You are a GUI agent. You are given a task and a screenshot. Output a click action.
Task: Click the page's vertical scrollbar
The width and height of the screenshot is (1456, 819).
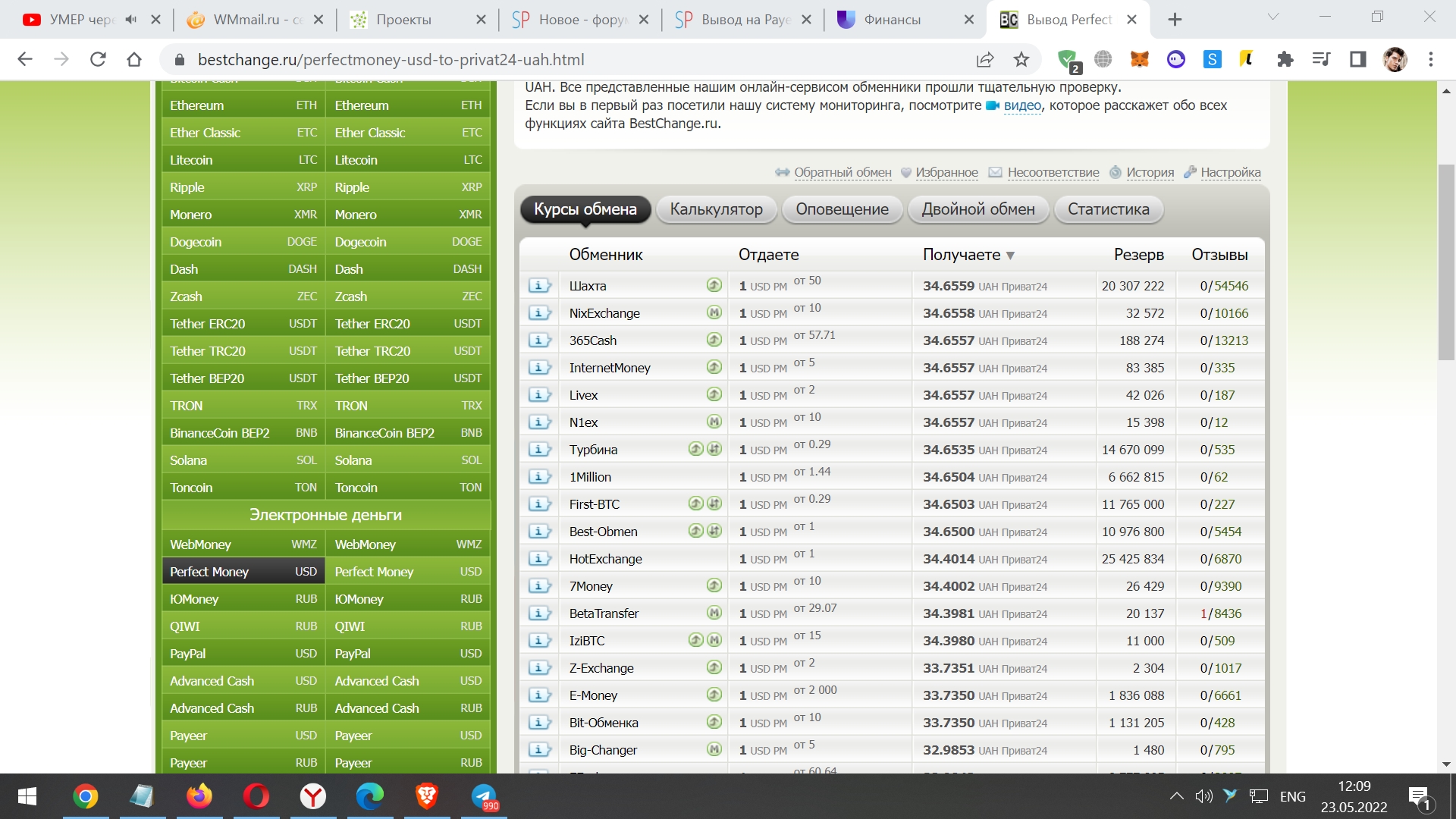coord(1446,262)
